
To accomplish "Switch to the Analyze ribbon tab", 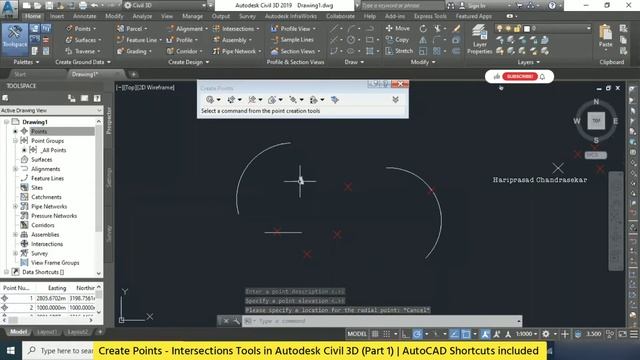I will [x=142, y=16].
